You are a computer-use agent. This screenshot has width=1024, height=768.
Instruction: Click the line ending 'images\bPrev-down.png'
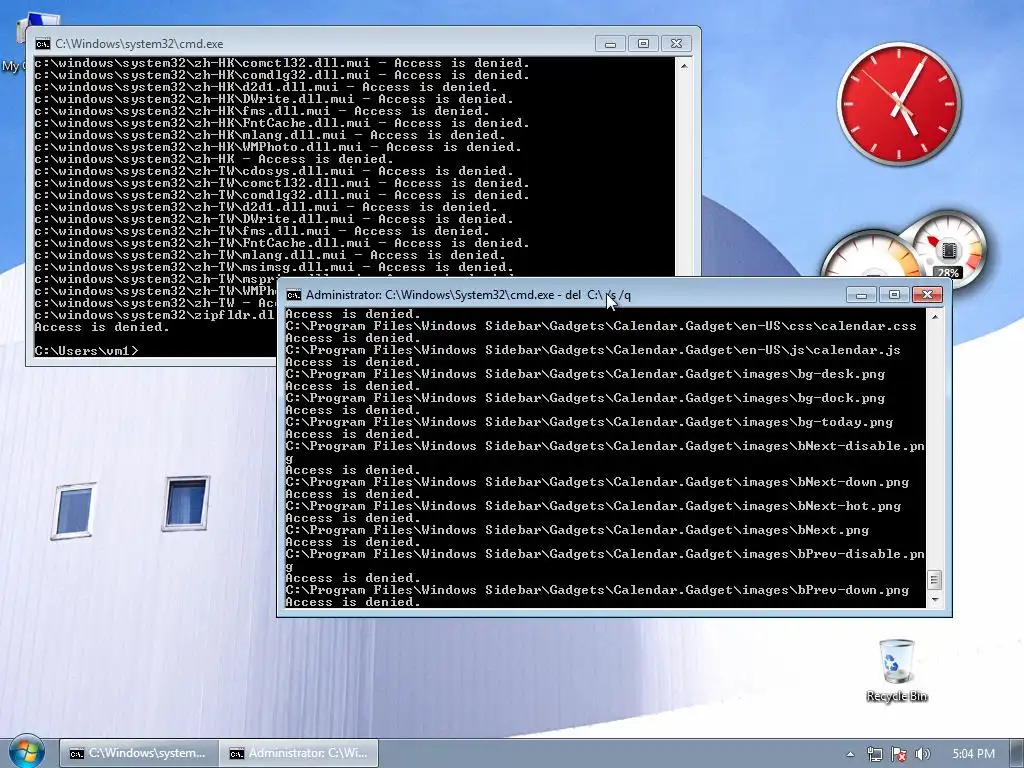point(597,590)
